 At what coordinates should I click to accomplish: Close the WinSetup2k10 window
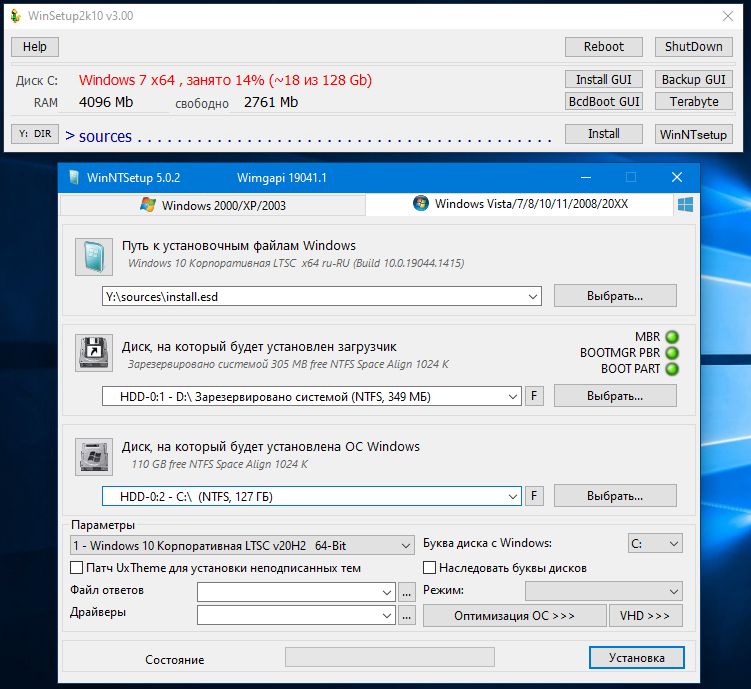pos(728,16)
